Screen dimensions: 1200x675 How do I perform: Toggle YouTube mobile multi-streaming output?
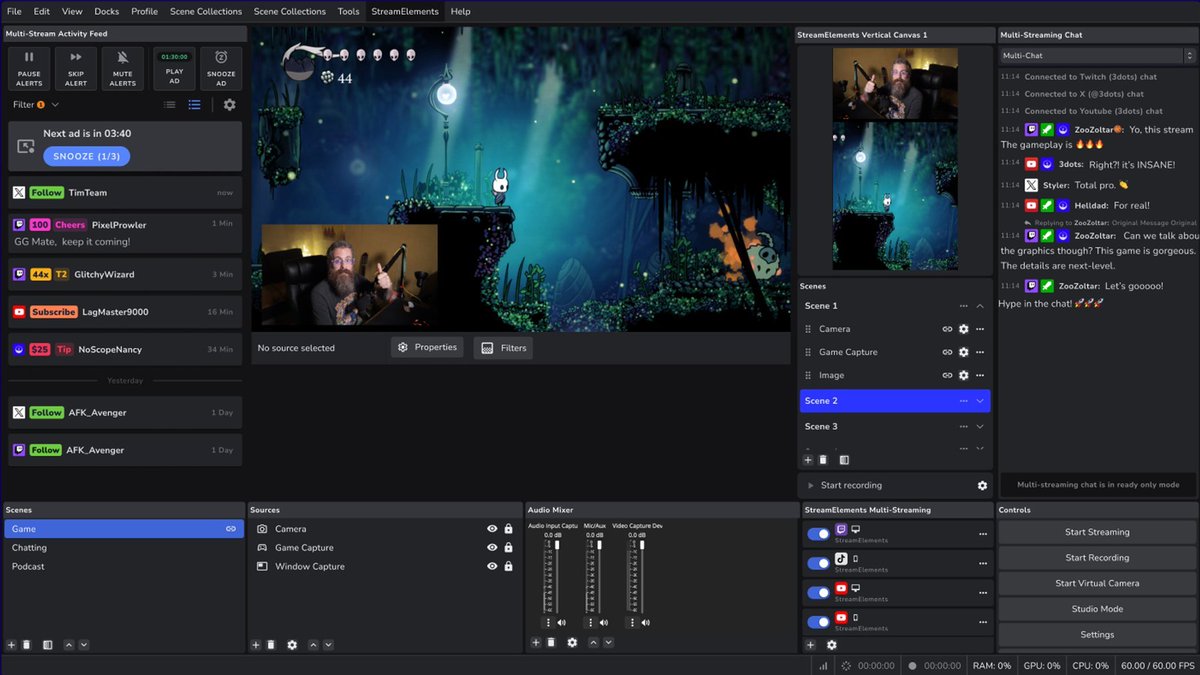click(818, 622)
